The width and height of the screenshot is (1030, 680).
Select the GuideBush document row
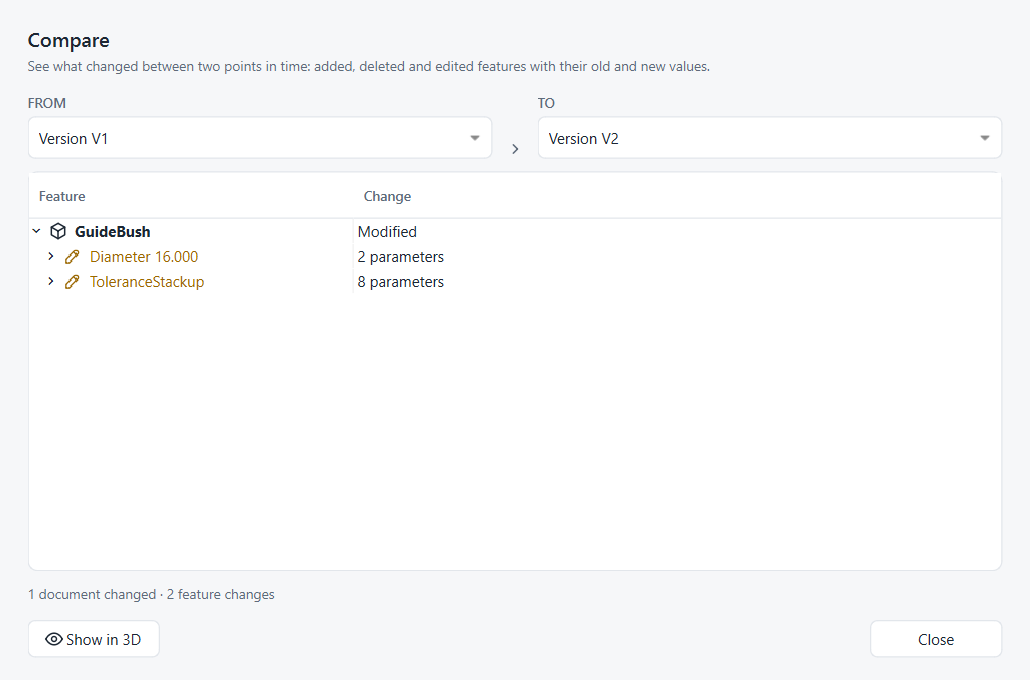515,231
